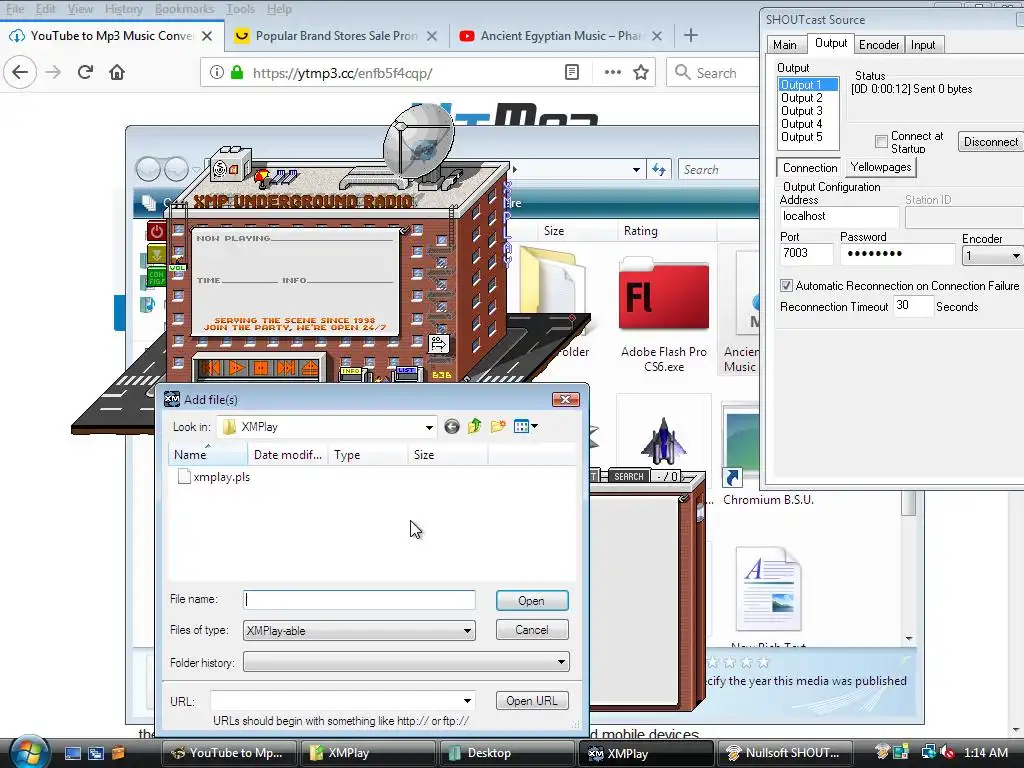Image resolution: width=1024 pixels, height=768 pixels.
Task: Click Firefox reload page button
Action: pos(85,72)
